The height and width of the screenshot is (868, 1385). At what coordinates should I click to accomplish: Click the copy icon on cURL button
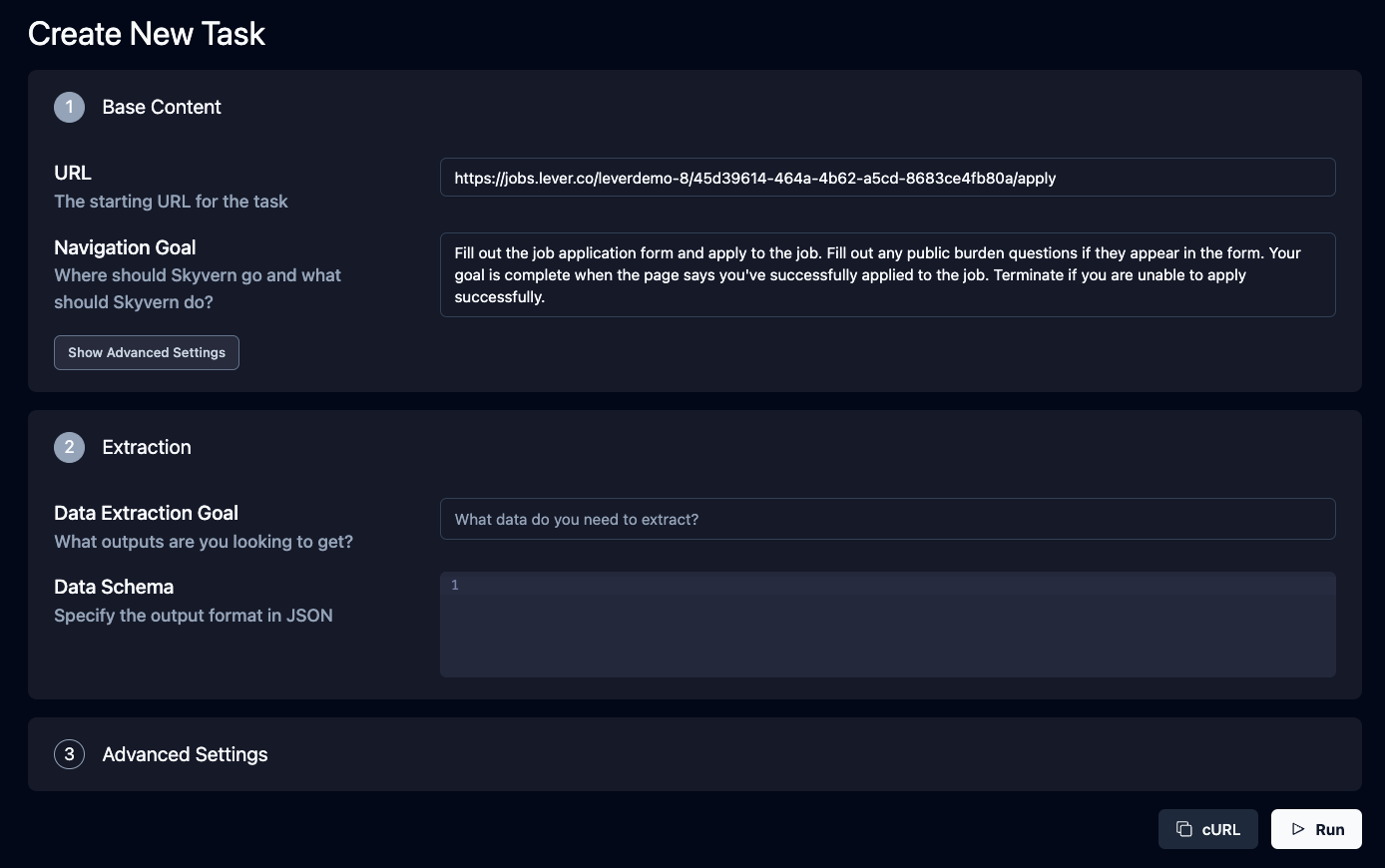point(1184,829)
